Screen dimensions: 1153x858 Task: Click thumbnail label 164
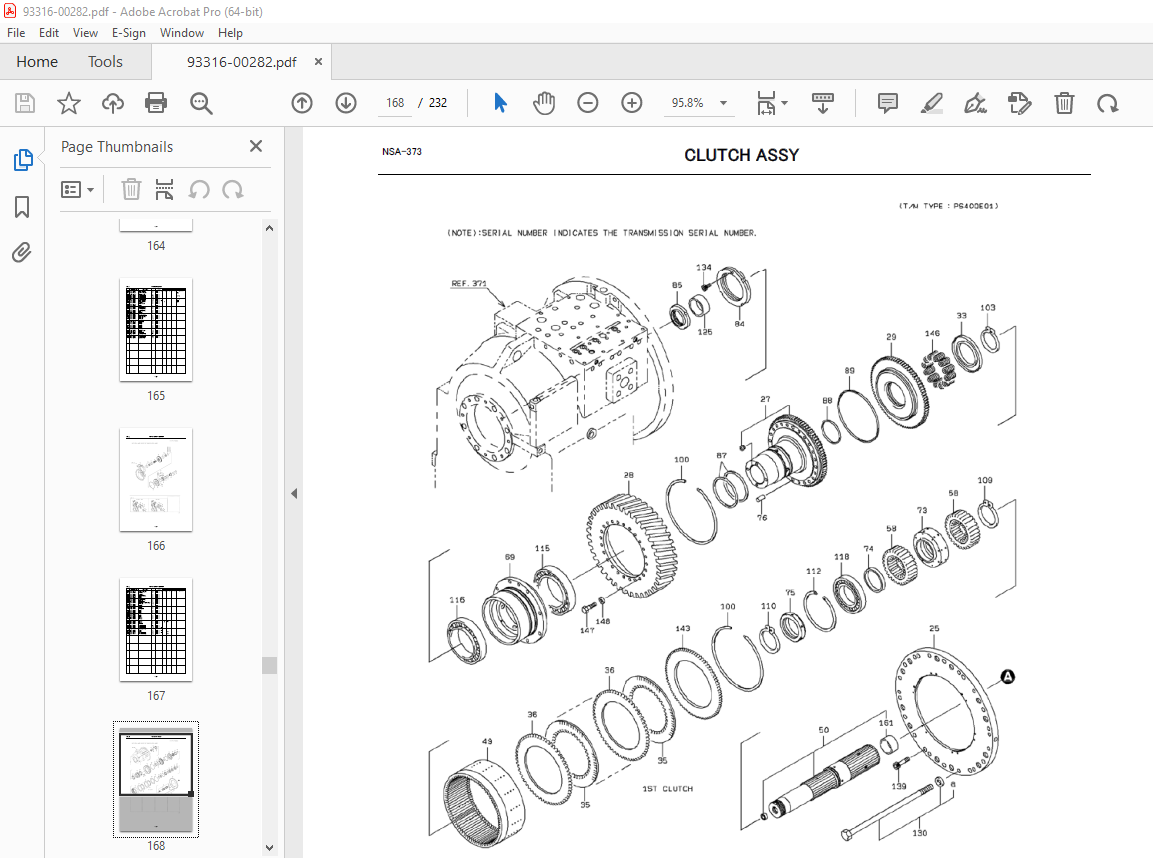(156, 246)
